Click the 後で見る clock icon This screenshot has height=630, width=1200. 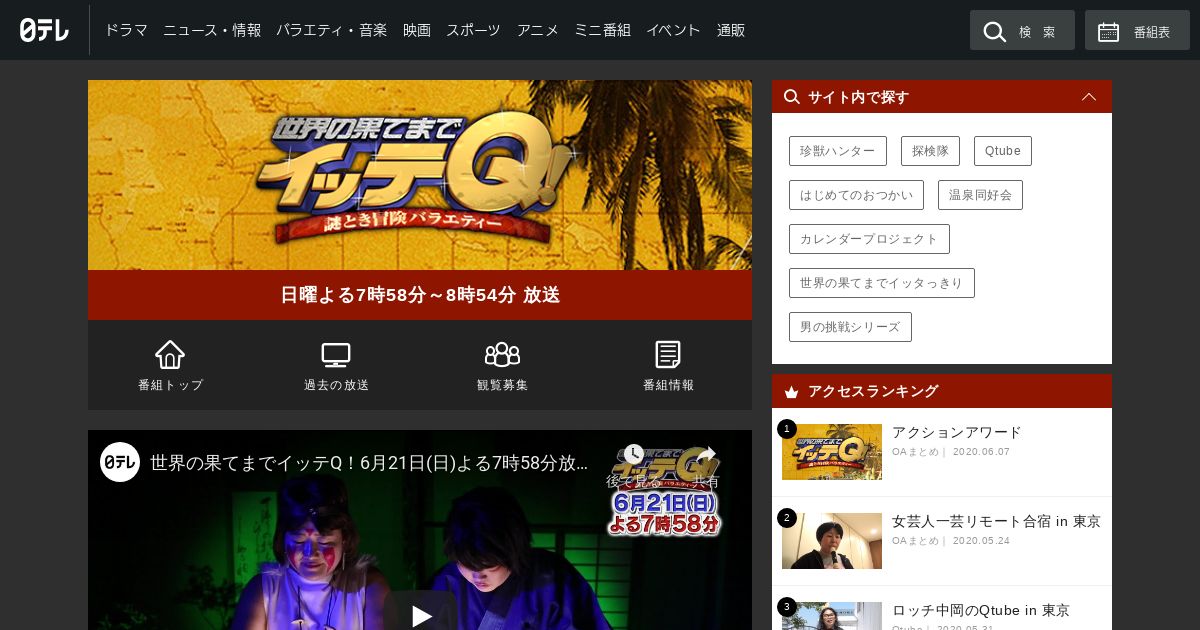(x=633, y=456)
